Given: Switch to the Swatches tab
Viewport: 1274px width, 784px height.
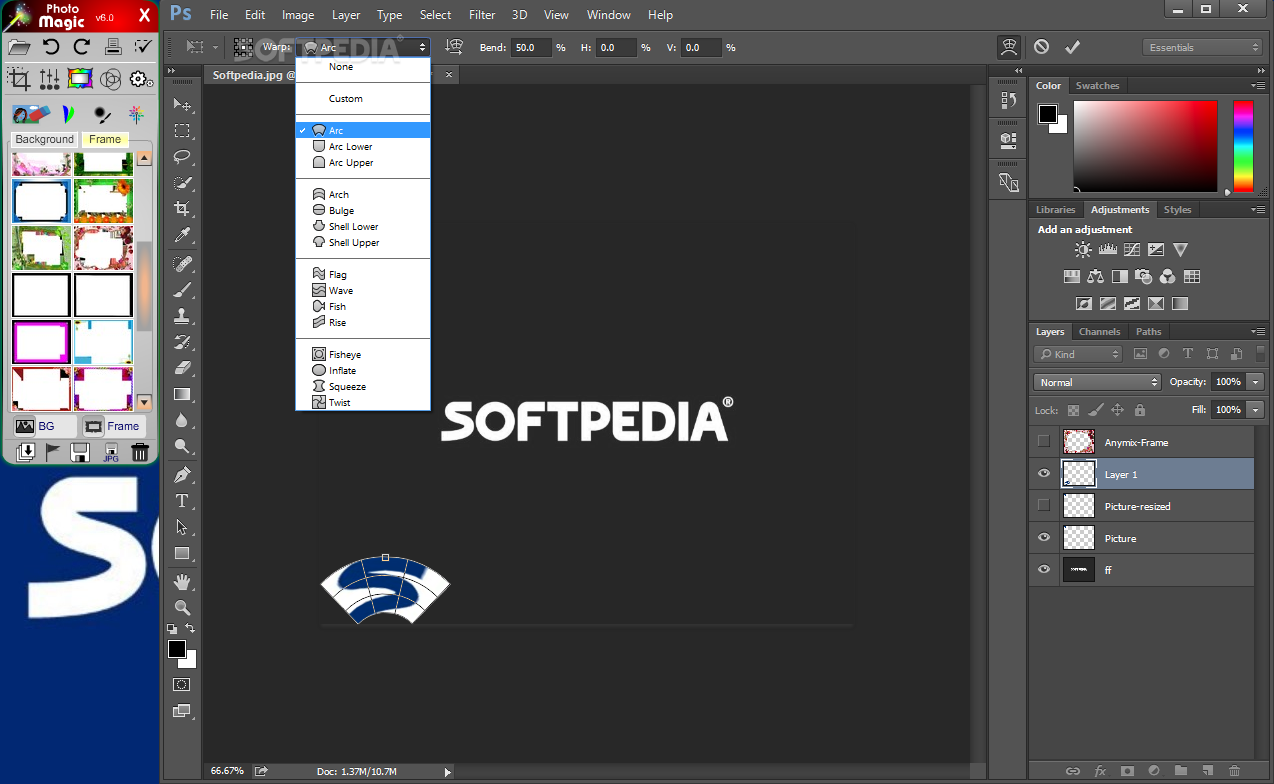Looking at the screenshot, I should 1097,86.
